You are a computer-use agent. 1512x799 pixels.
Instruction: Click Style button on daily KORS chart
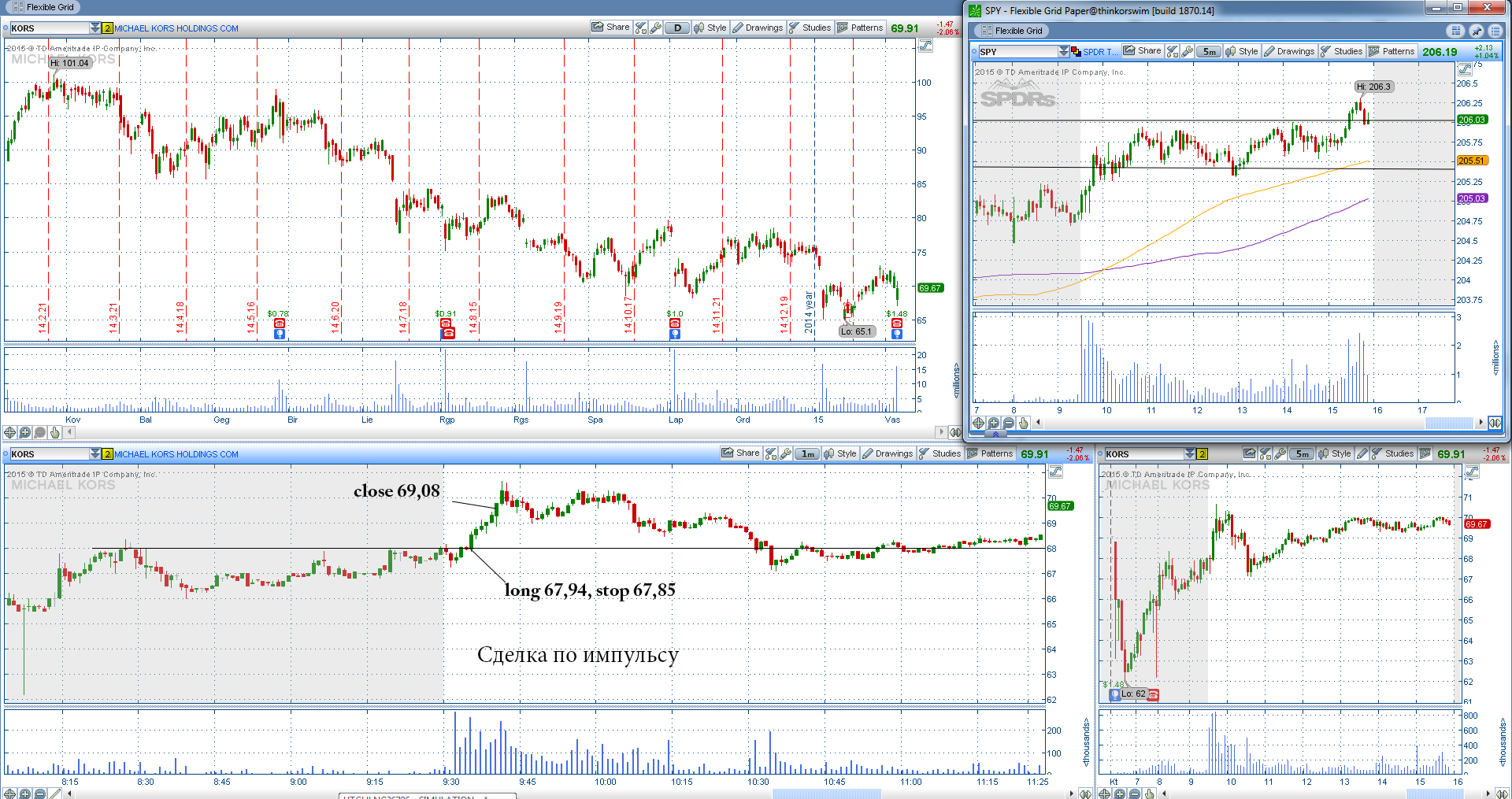point(710,28)
